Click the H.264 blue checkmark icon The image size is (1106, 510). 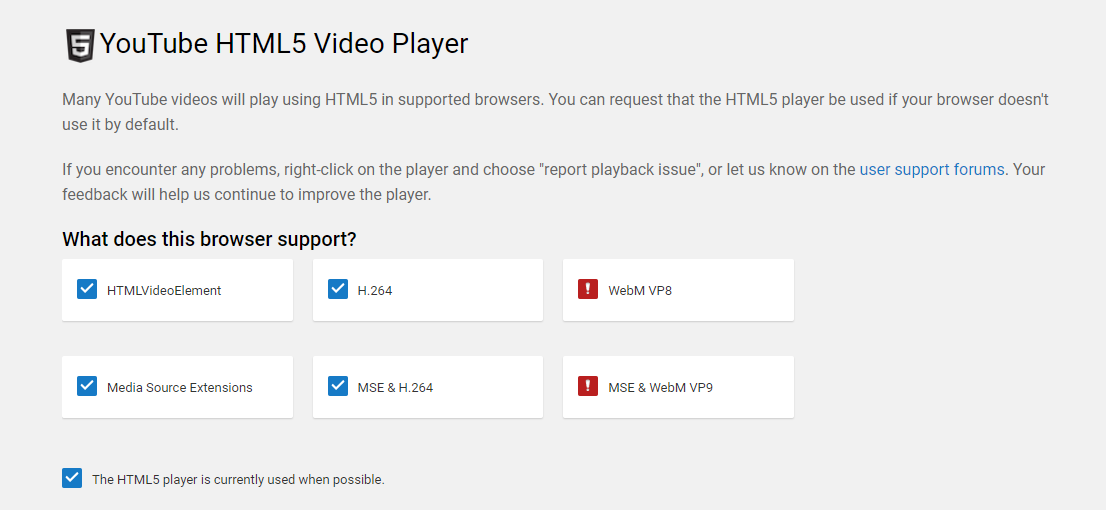click(338, 290)
